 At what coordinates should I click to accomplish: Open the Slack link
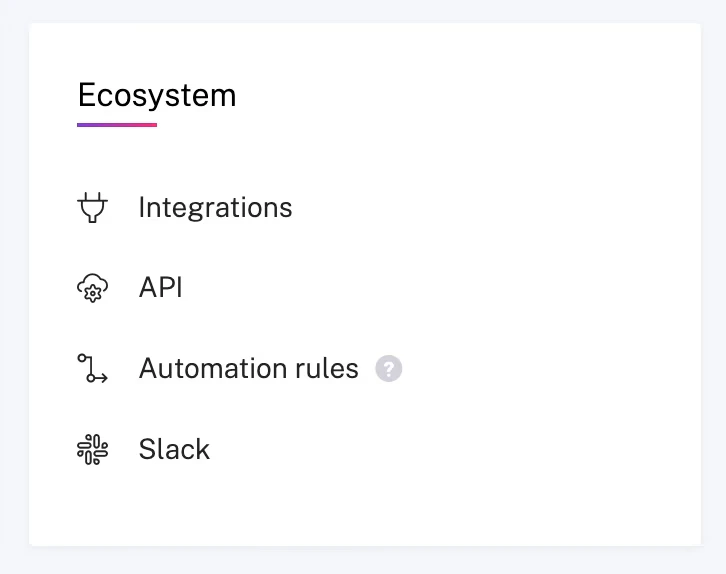(x=174, y=450)
